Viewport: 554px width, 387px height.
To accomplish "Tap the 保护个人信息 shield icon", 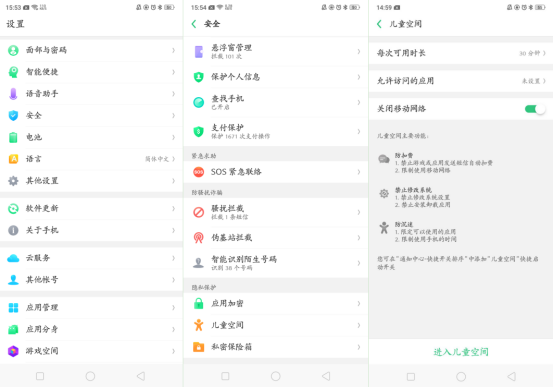I will tap(199, 77).
